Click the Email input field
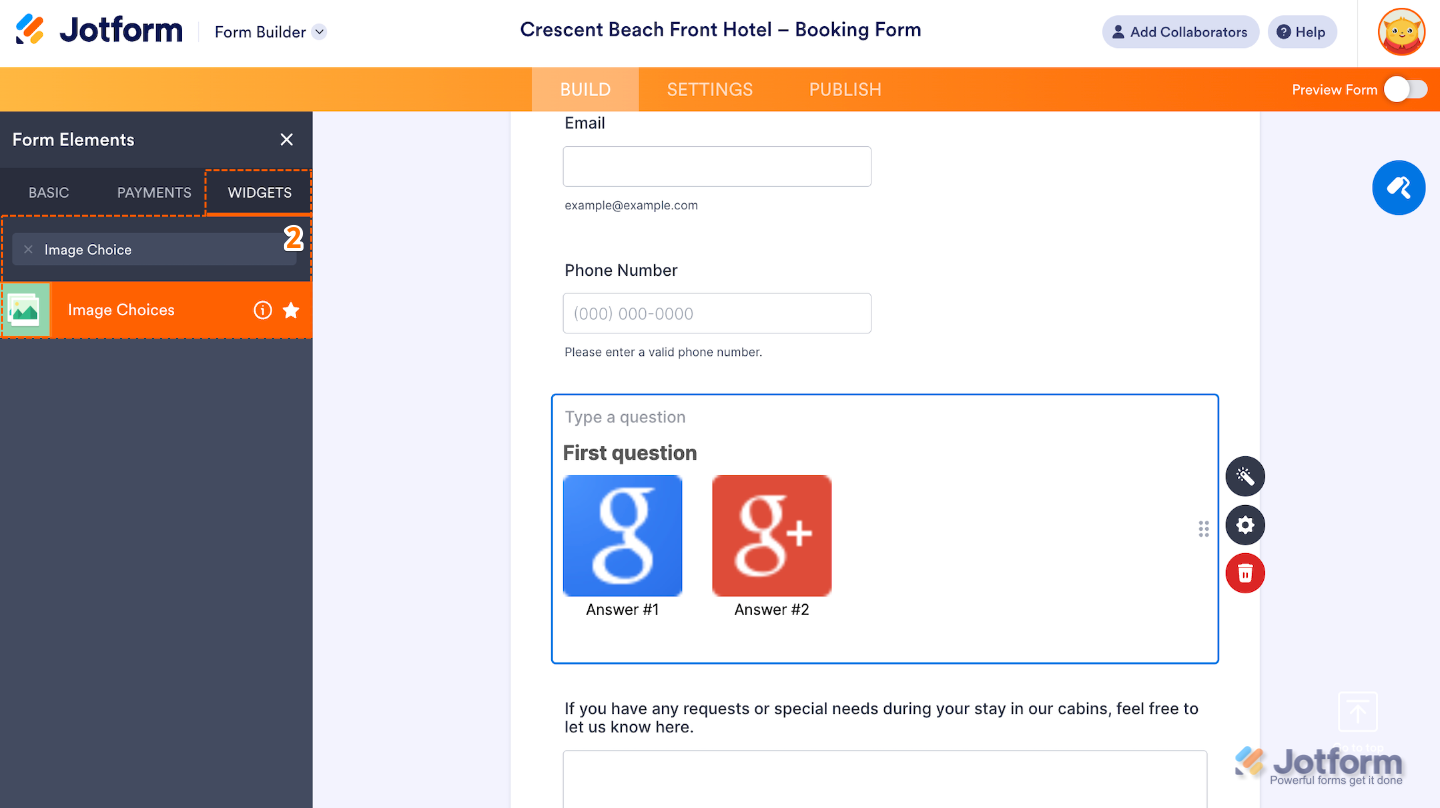 [x=717, y=166]
